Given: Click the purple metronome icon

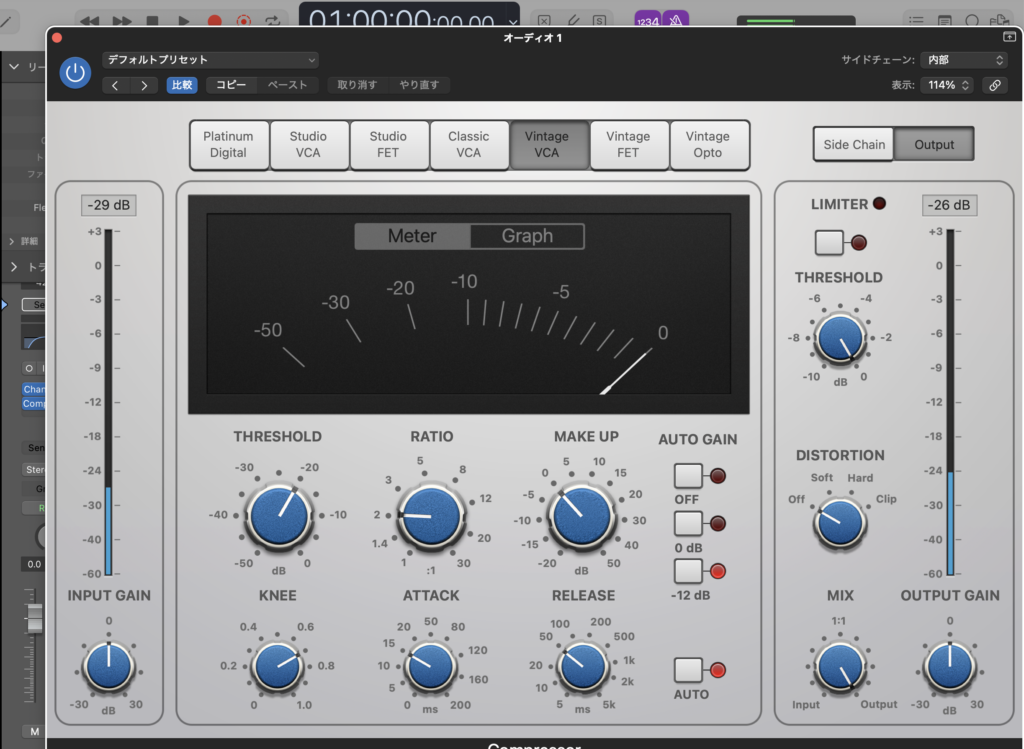Looking at the screenshot, I should [675, 20].
